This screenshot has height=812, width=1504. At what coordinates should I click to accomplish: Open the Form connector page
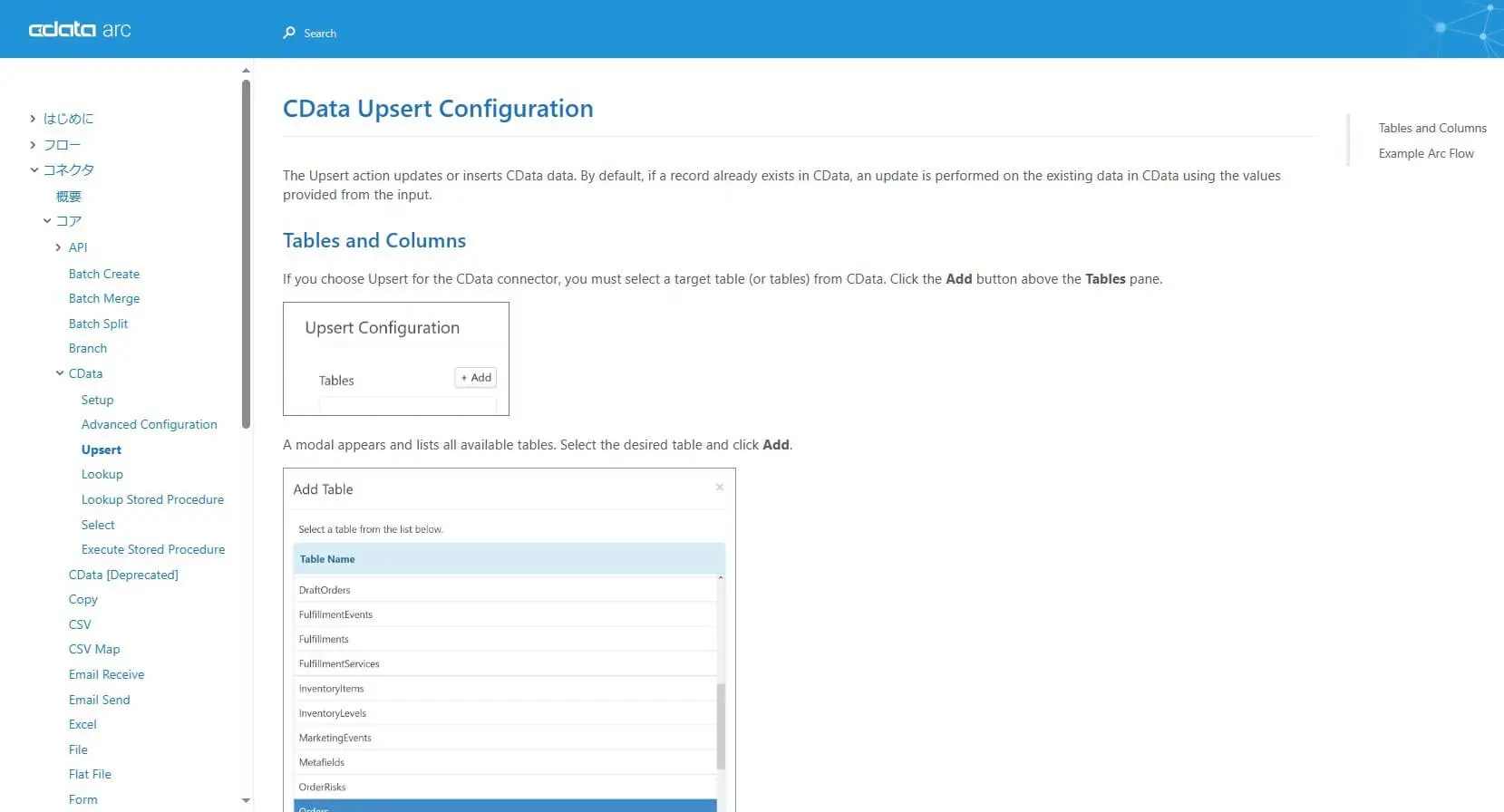(x=83, y=799)
